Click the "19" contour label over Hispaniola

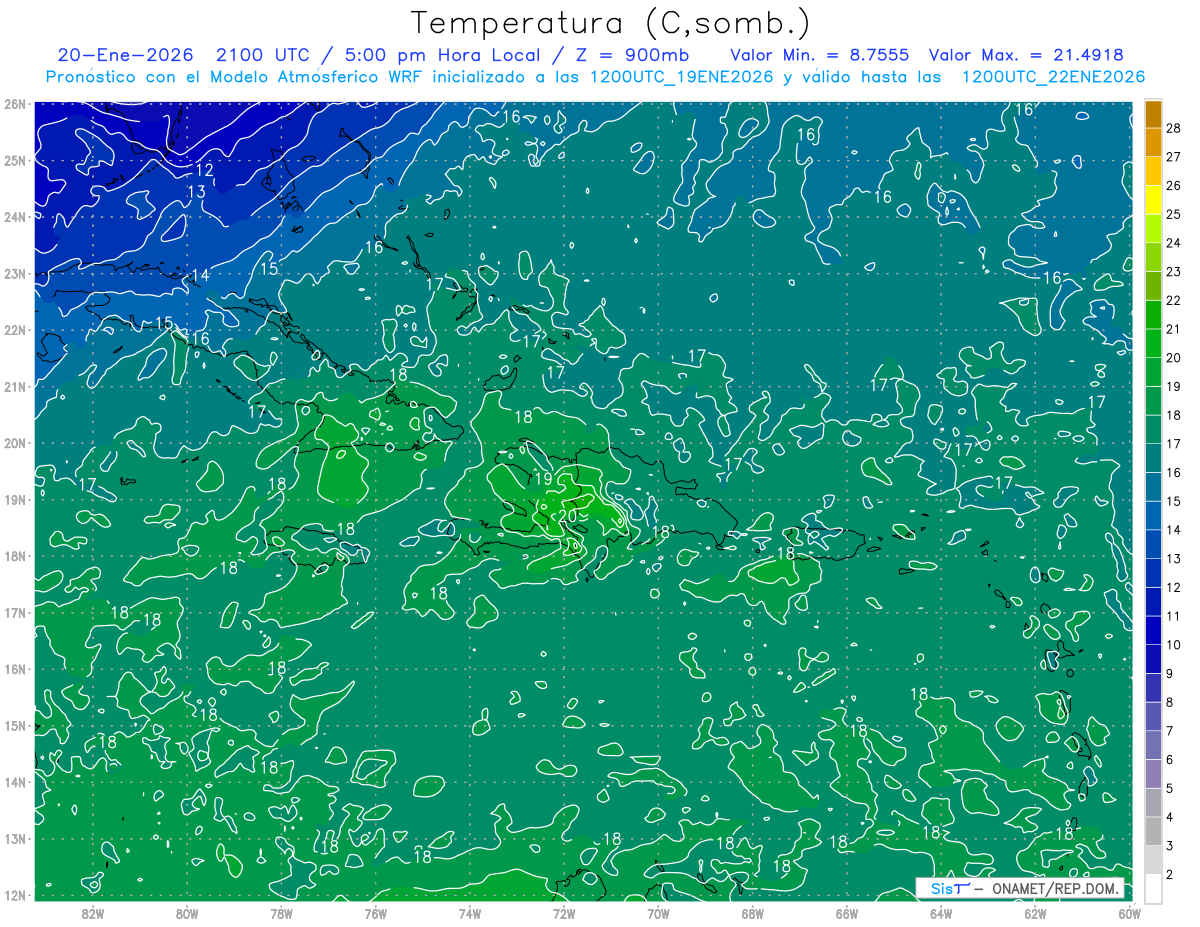[x=543, y=479]
